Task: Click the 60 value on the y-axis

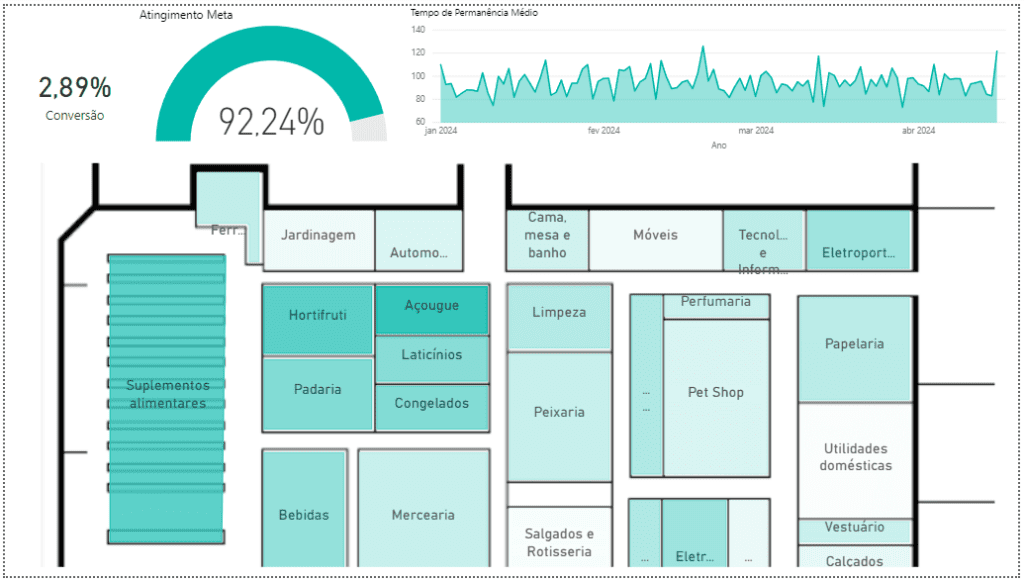Action: (x=421, y=122)
